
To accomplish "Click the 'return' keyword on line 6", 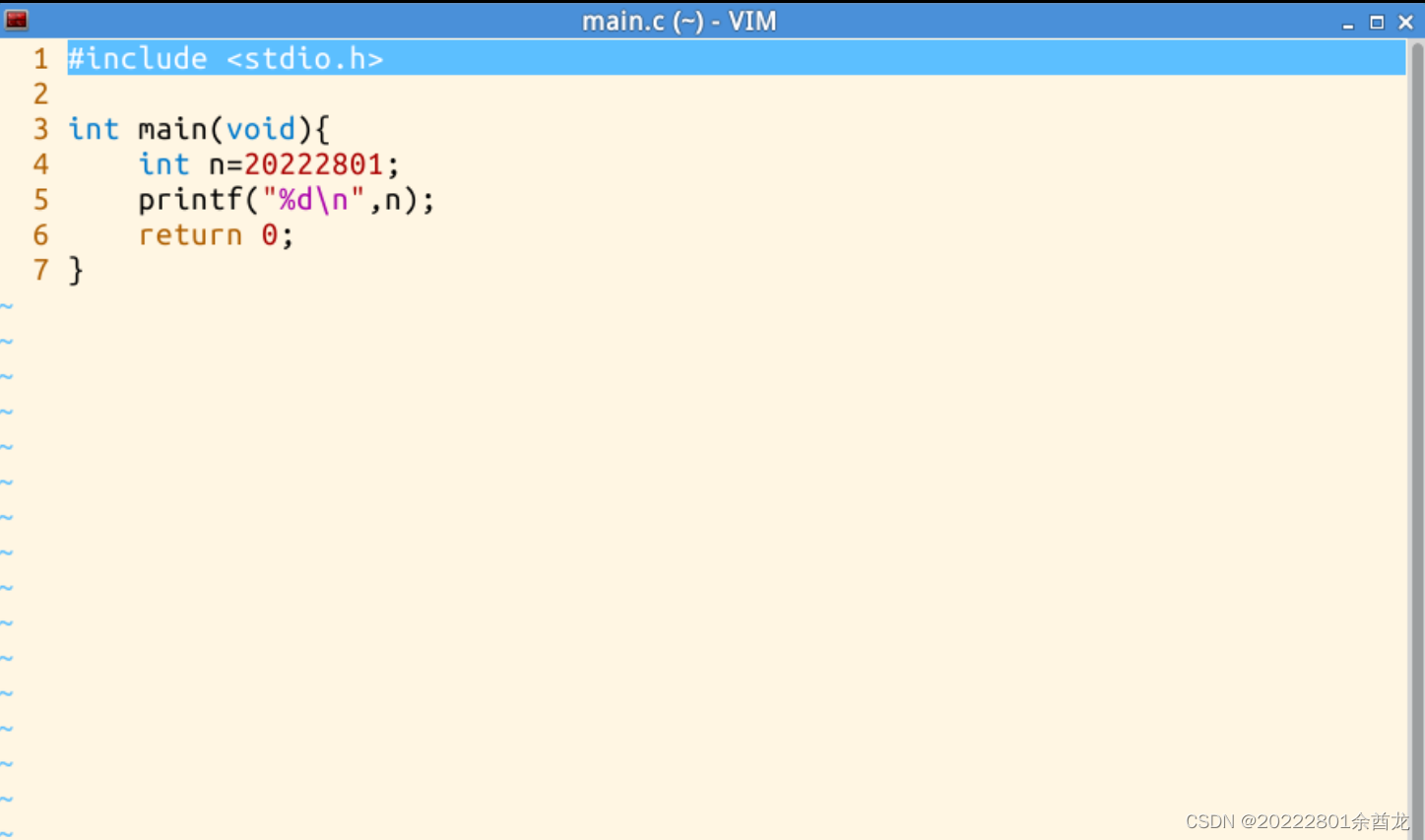I will (190, 235).
